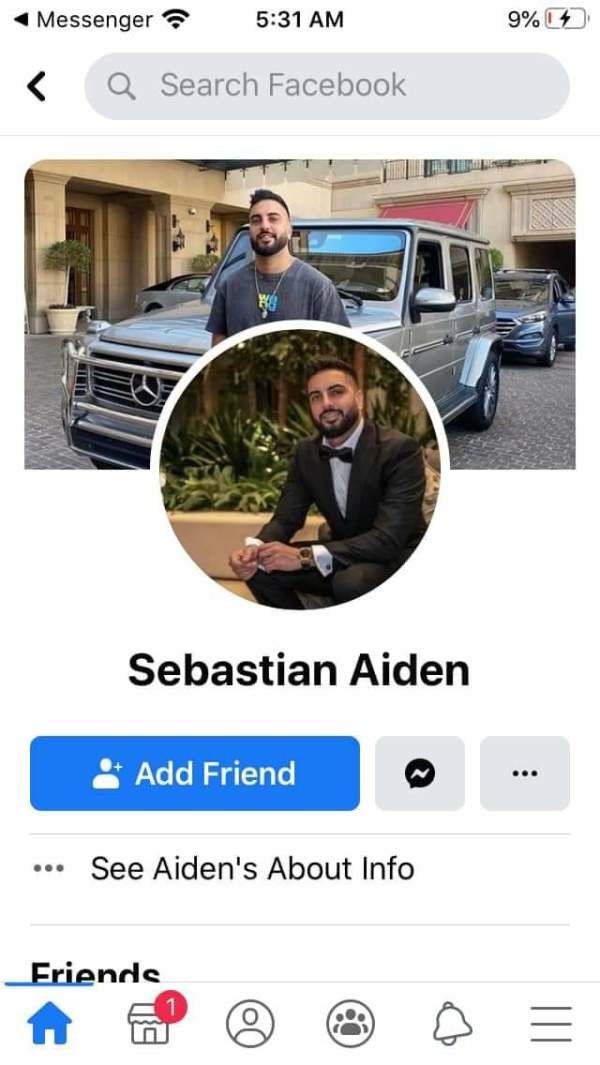Tap the Sebastian Aiden profile name

(x=299, y=670)
